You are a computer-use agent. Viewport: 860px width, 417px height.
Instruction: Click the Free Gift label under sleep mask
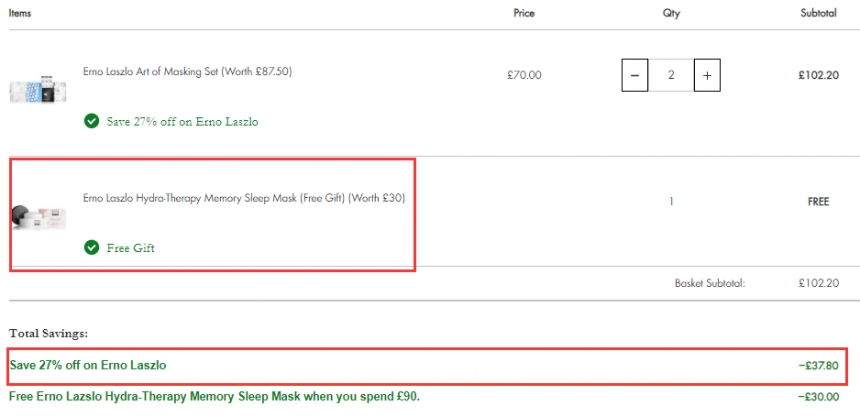click(x=131, y=248)
